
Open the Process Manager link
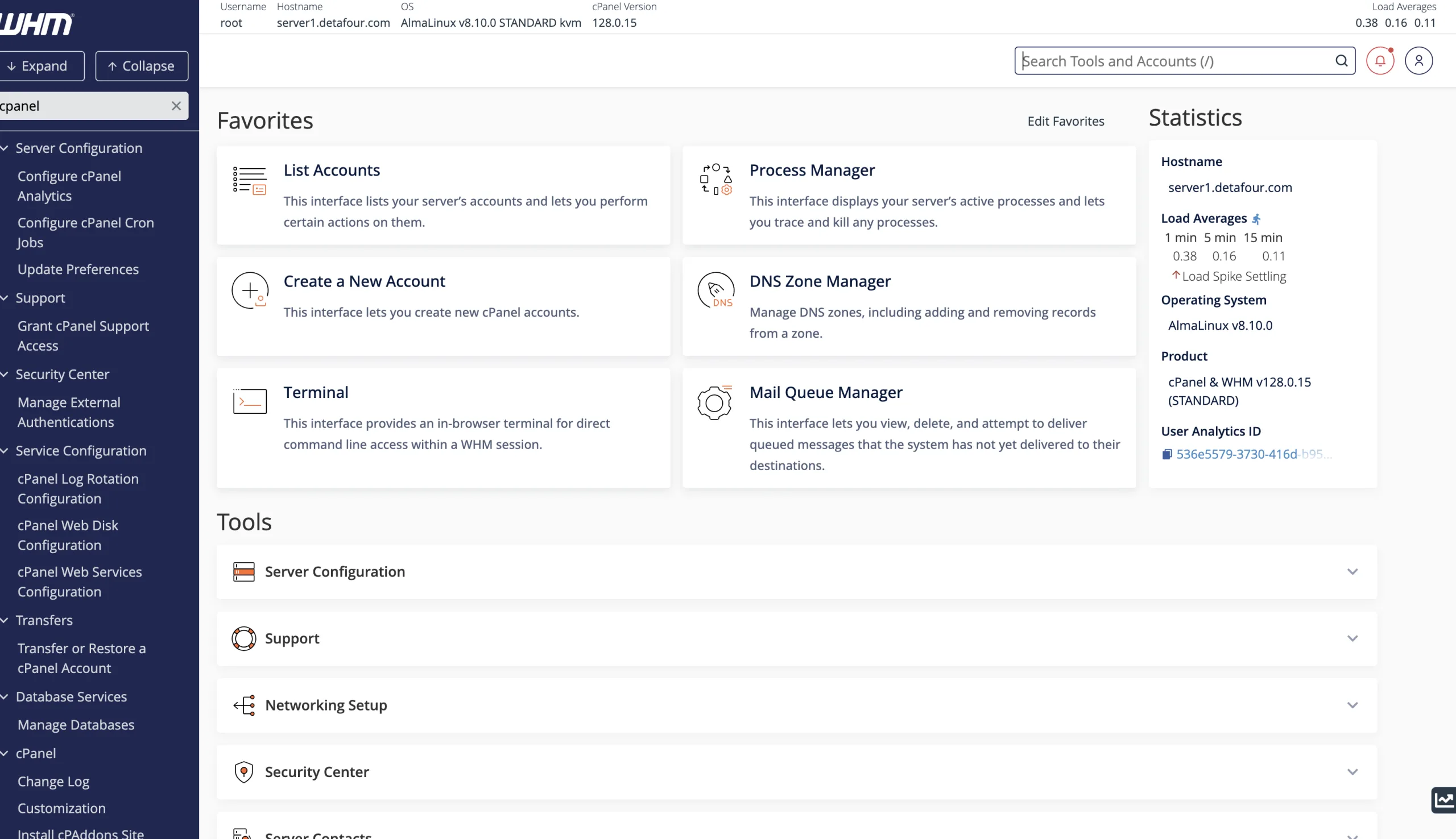[x=812, y=170]
